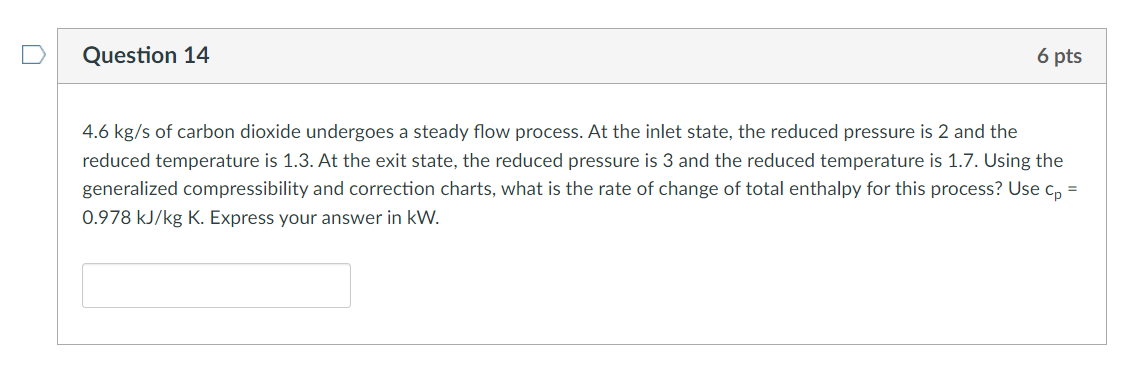Click the empty space below the answer field
This screenshot has width=1143, height=366.
click(x=582, y=326)
